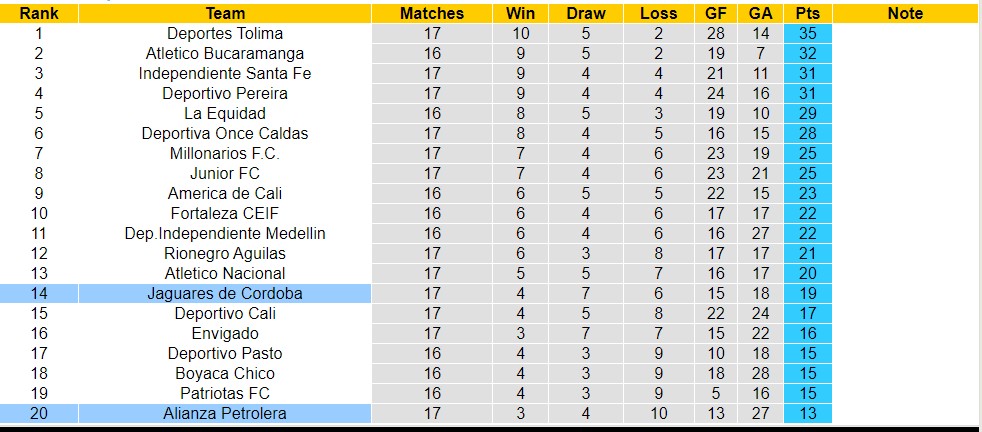Click the highlighted Alianza Petrolera team
The height and width of the screenshot is (432, 982).
tap(225, 413)
